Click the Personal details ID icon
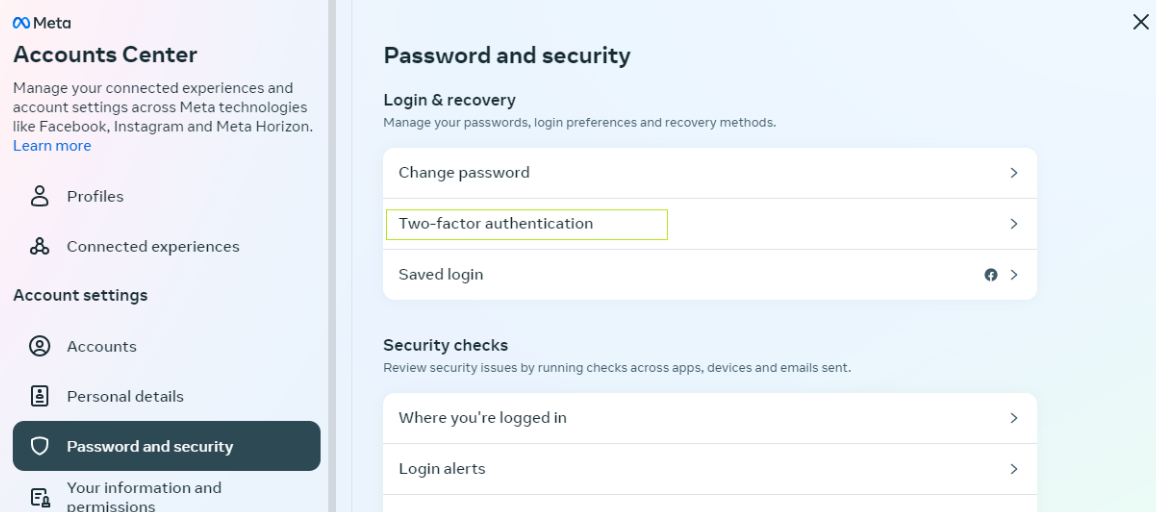Screen dimensions: 1156x512 [x=40, y=396]
